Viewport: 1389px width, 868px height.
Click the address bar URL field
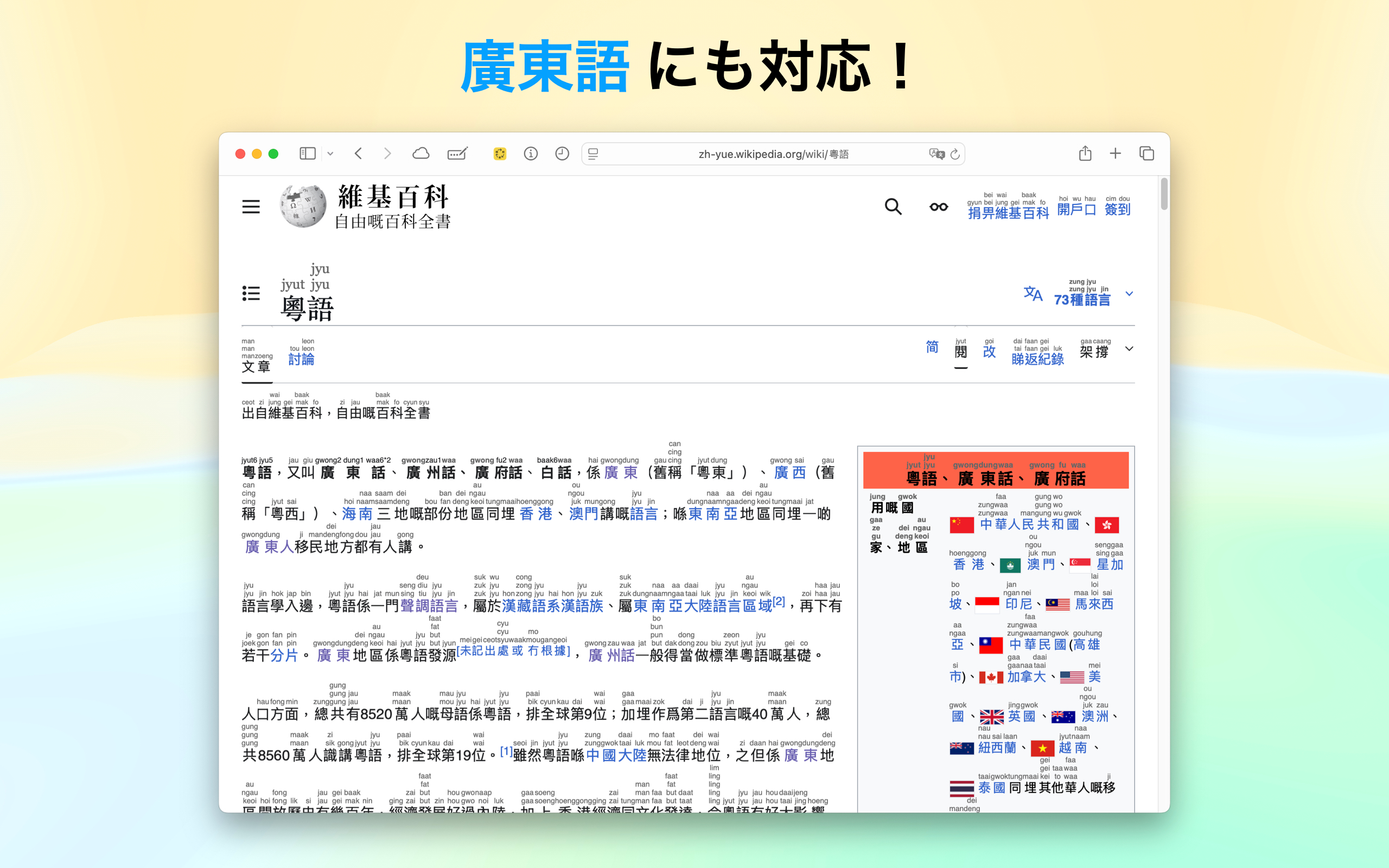click(x=773, y=154)
